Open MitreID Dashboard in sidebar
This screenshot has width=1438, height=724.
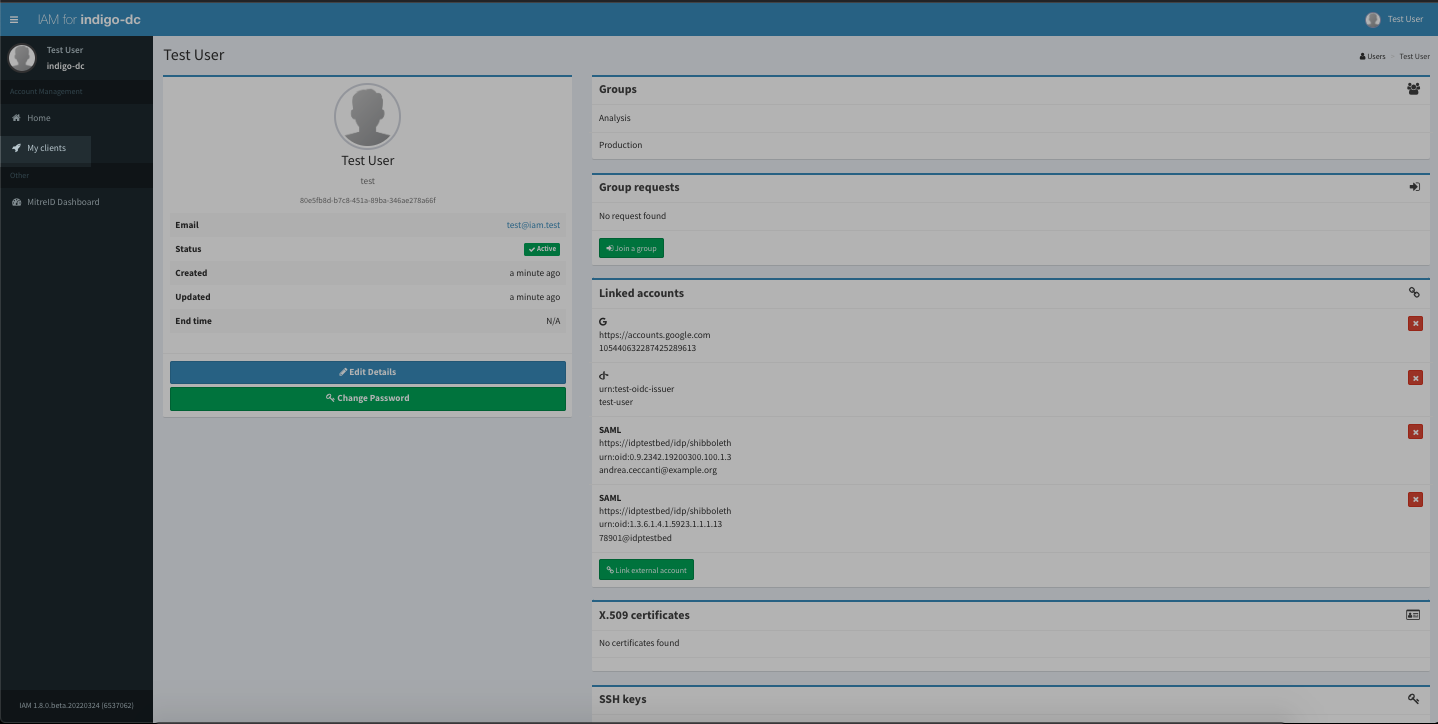[x=62, y=202]
